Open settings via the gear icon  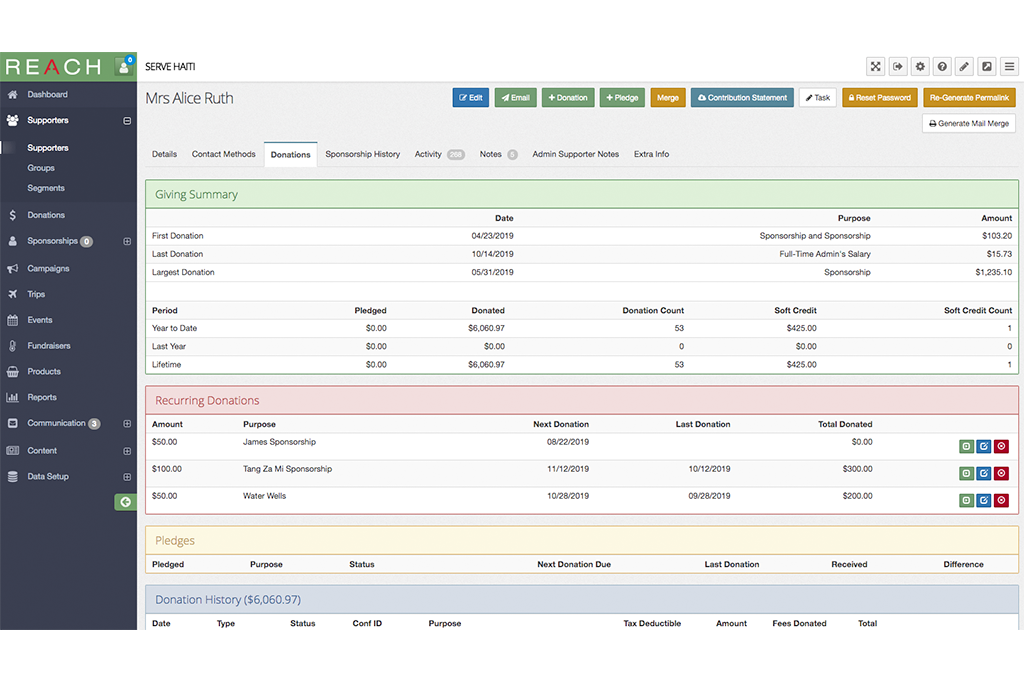921,67
